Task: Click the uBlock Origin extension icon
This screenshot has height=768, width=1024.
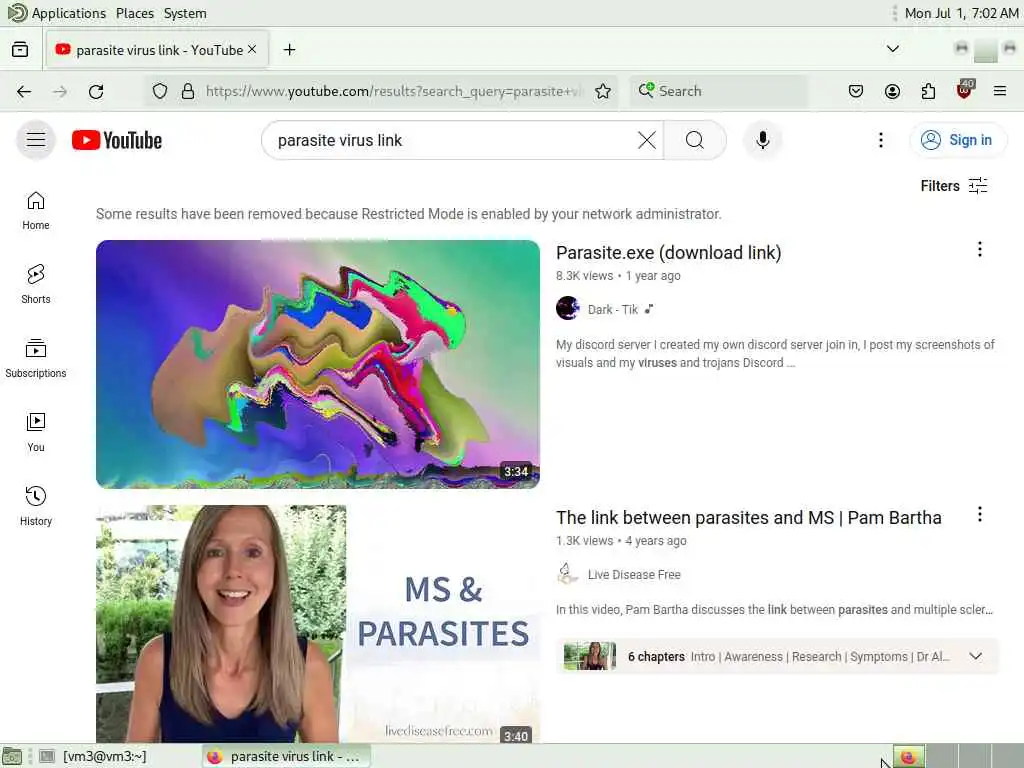Action: pyautogui.click(x=964, y=90)
